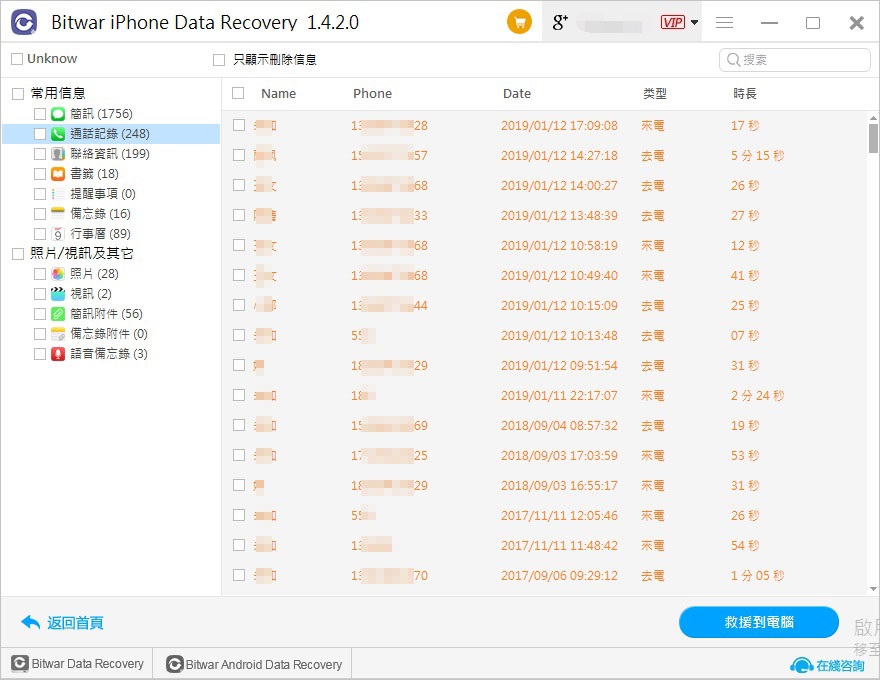Click the Google Plus account icon
The width and height of the screenshot is (880, 680).
[560, 22]
